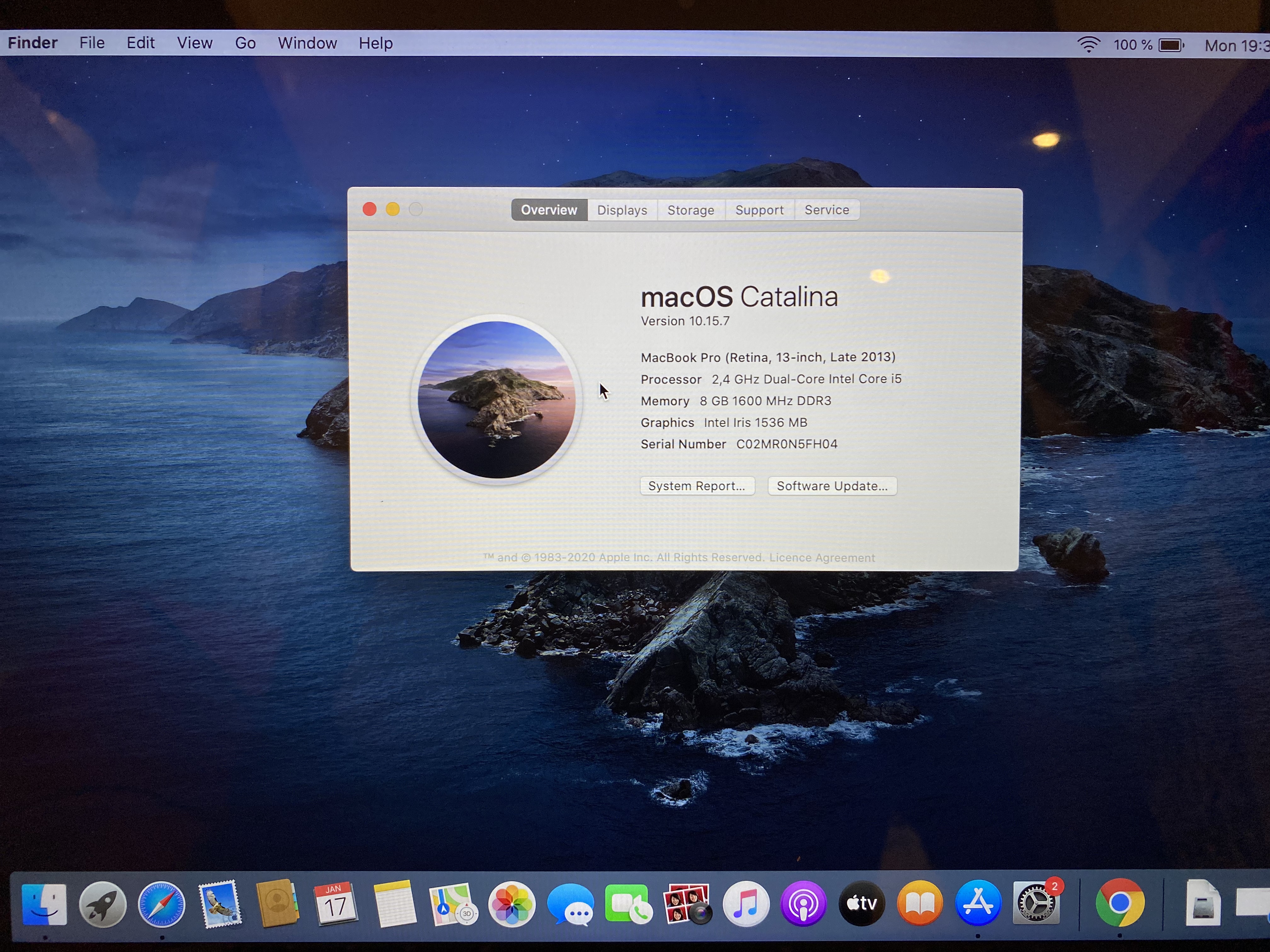Open Podcasts from the Dock
This screenshot has height=952, width=1270.
pyautogui.click(x=803, y=904)
